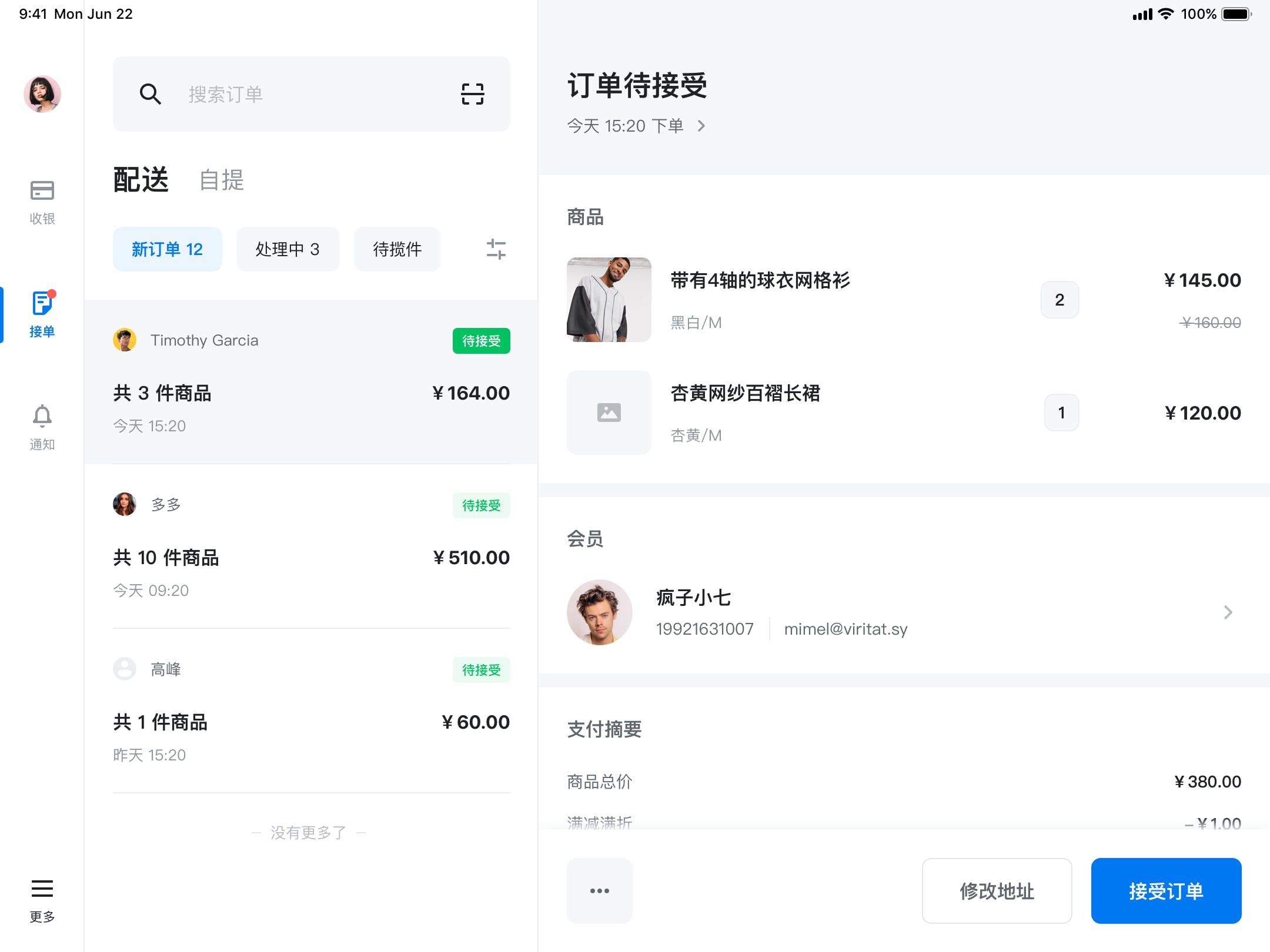
Task: Switch to the 配送 tab
Action: click(141, 180)
